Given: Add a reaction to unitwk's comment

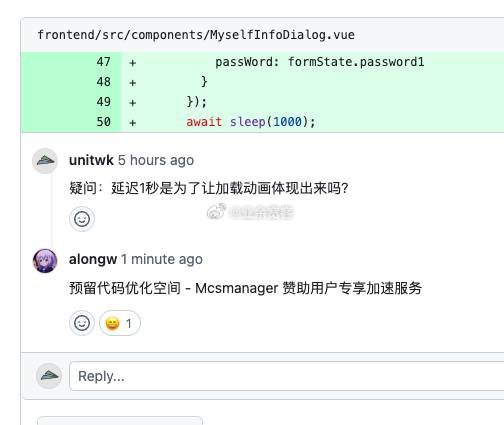Looking at the screenshot, I should coord(82,219).
